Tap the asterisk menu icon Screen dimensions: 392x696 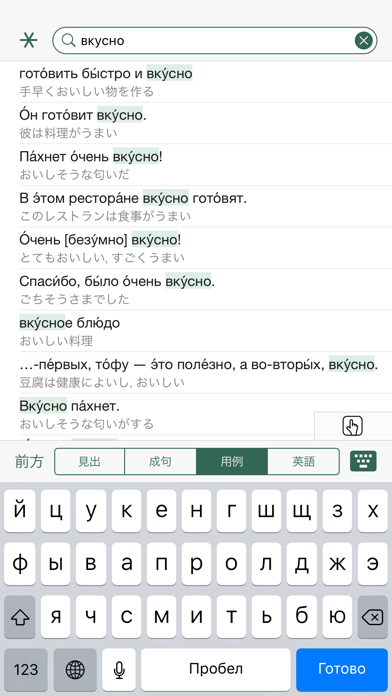click(x=29, y=40)
